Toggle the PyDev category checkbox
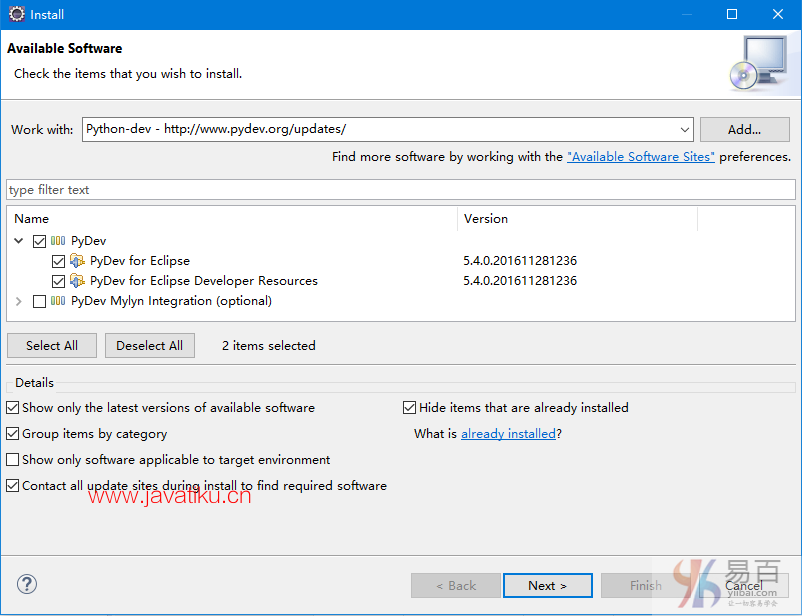802x616 pixels. pyautogui.click(x=39, y=241)
